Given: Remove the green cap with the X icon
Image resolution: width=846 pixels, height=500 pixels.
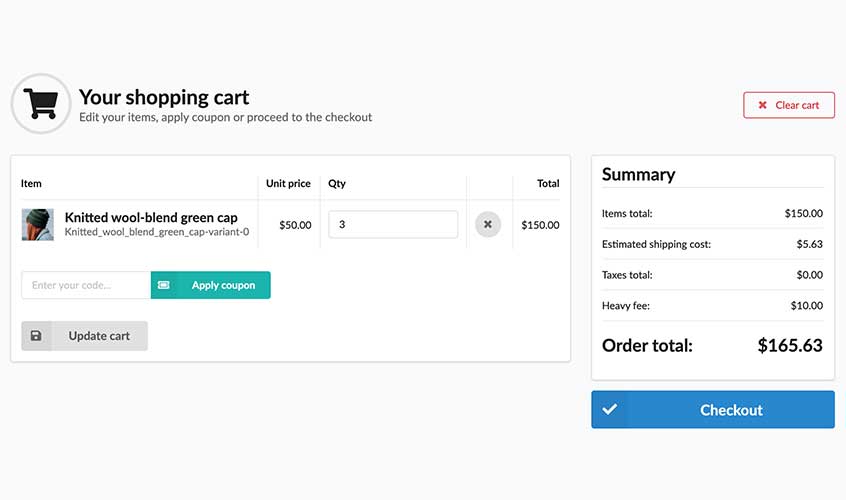Looking at the screenshot, I should pyautogui.click(x=487, y=225).
